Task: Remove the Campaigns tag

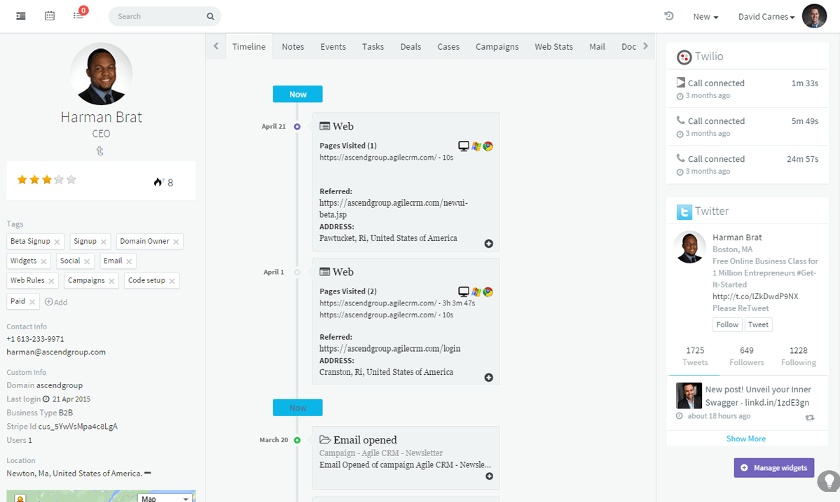Action: [111, 281]
